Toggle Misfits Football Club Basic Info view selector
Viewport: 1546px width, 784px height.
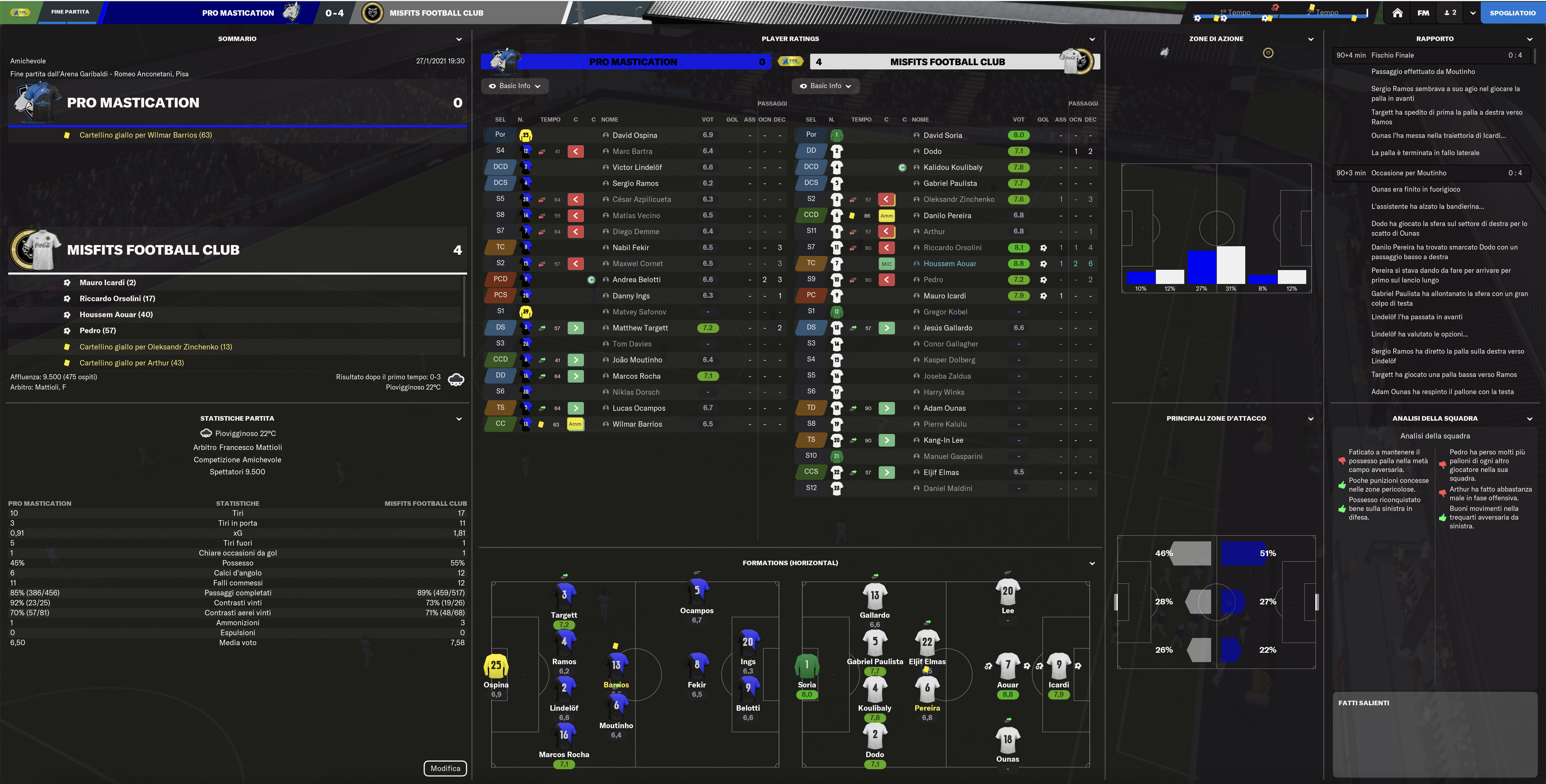point(825,86)
